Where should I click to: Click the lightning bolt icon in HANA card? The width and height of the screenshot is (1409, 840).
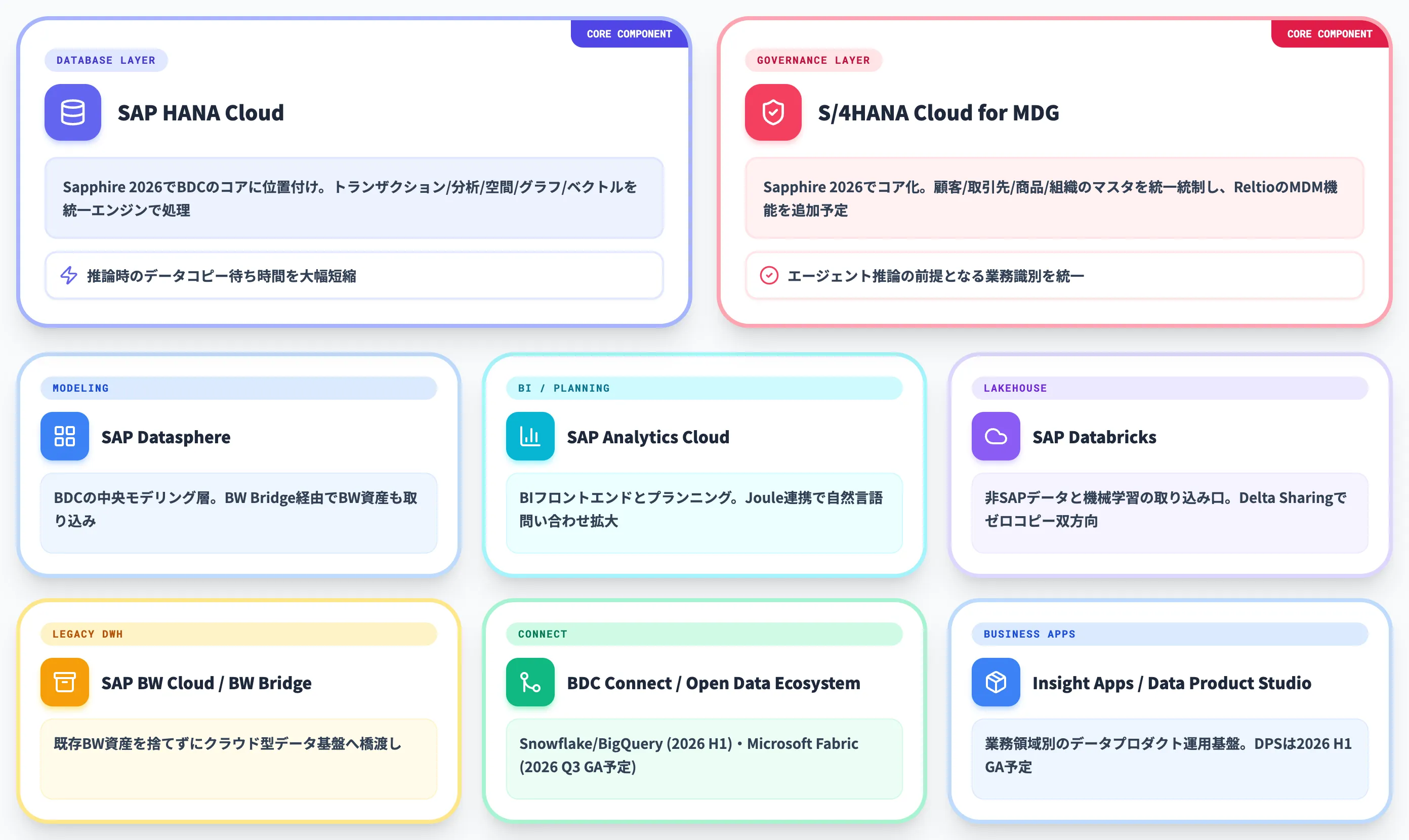(x=69, y=275)
